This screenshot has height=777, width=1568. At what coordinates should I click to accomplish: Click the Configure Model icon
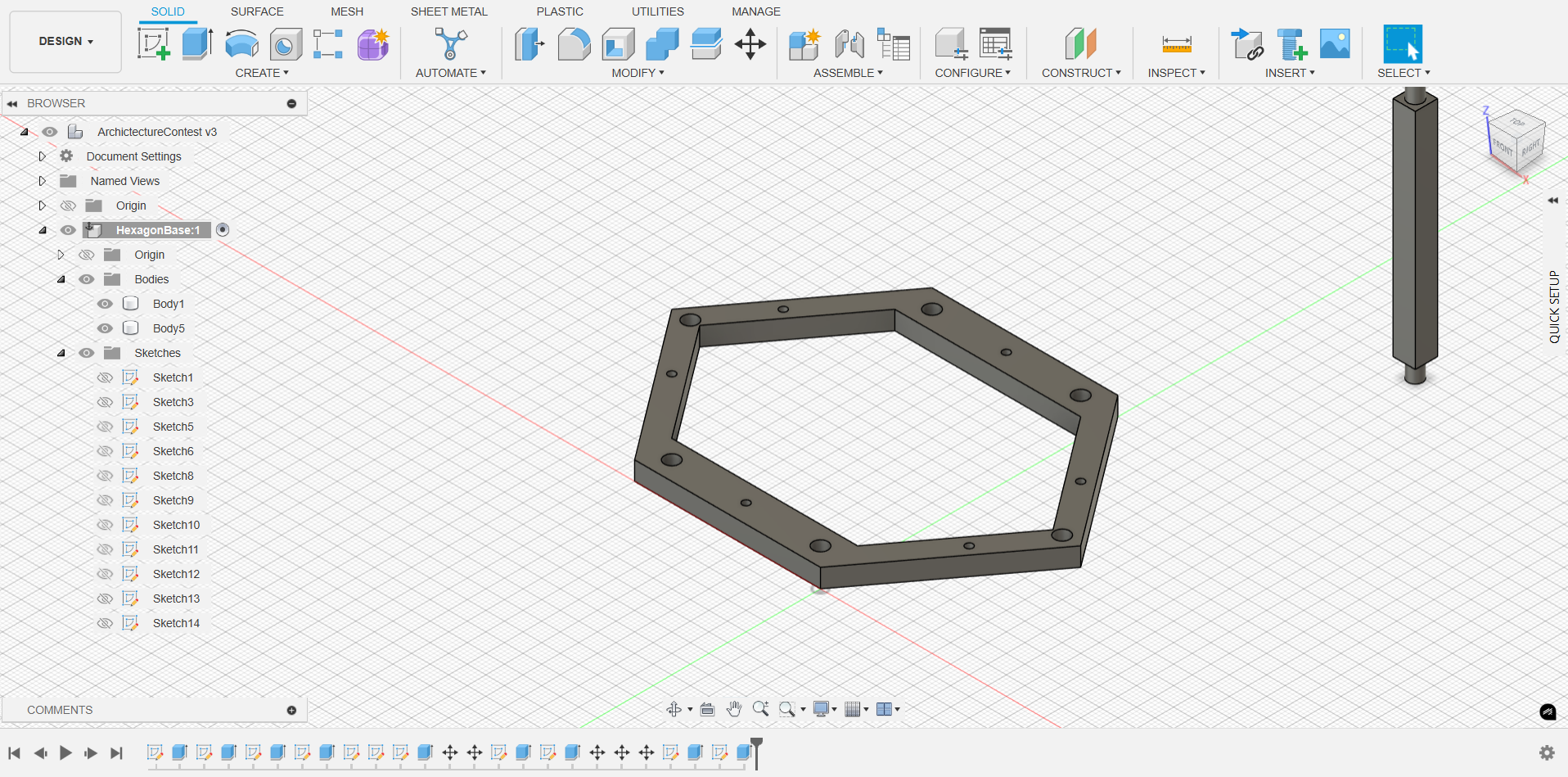tap(952, 44)
